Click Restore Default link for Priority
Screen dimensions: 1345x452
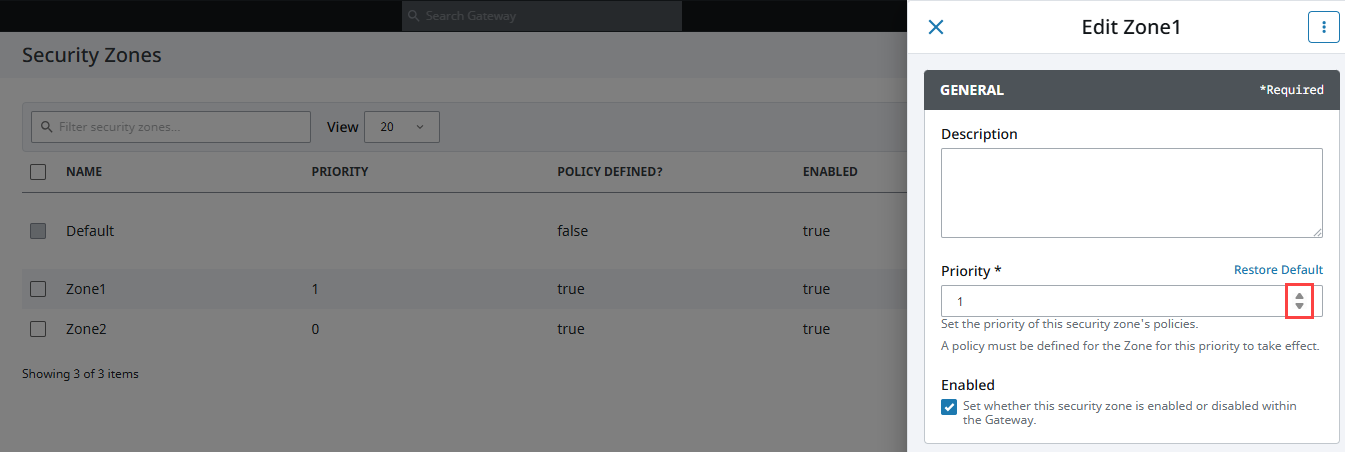pos(1278,270)
